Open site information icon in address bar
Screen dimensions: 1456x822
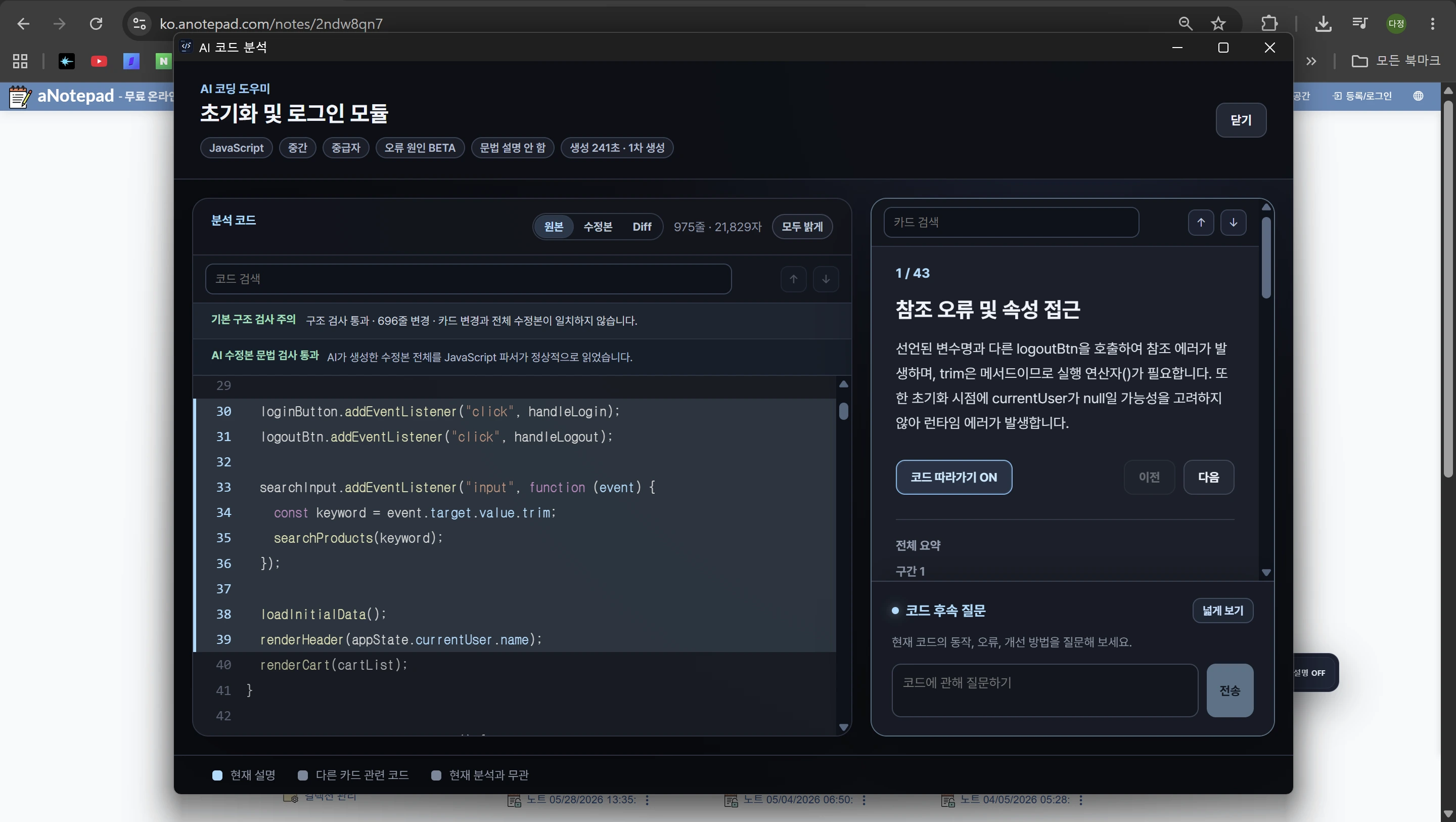click(x=139, y=24)
